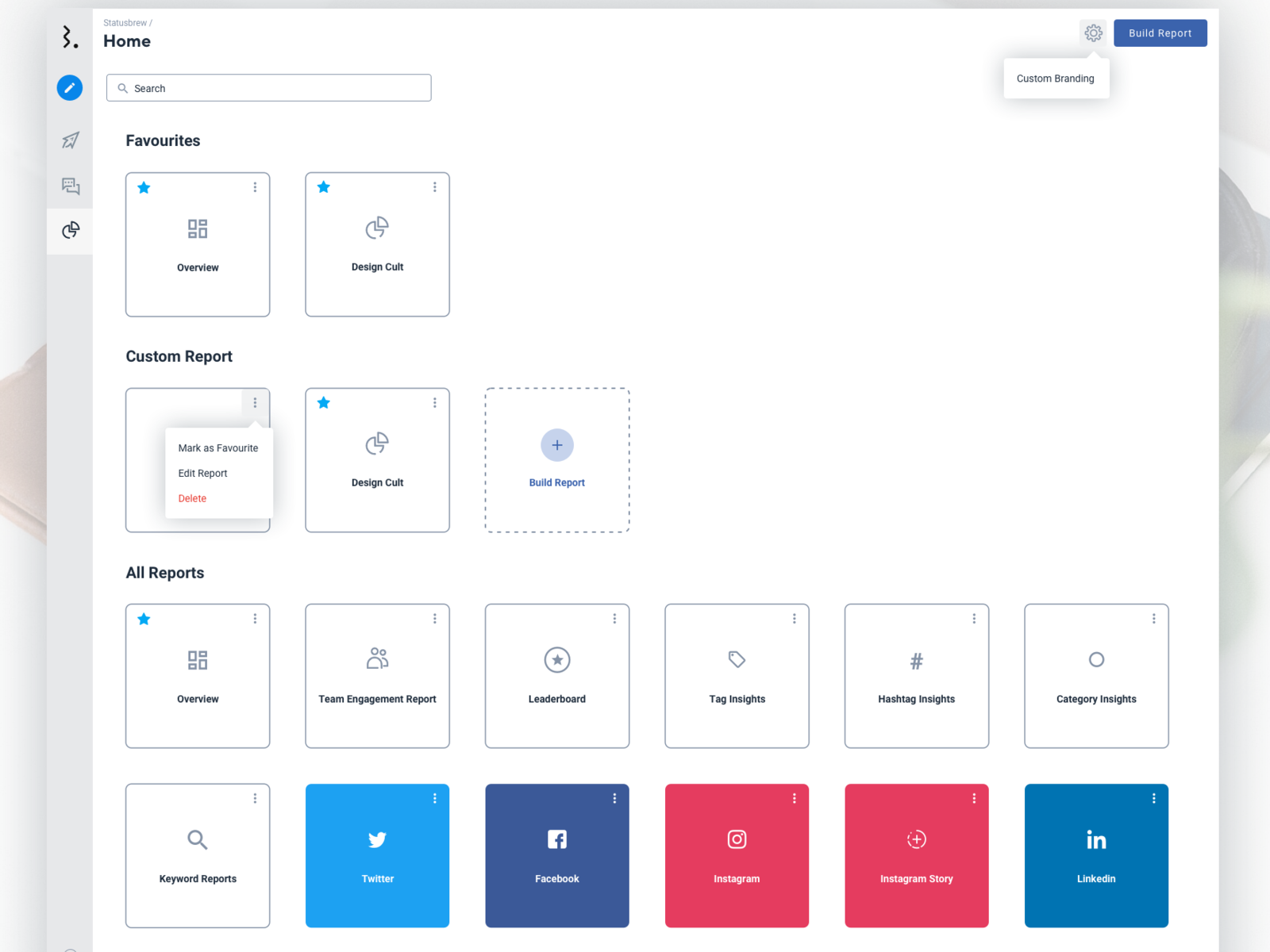The height and width of the screenshot is (952, 1270).
Task: Select the chat Engage icon in sidebar
Action: (x=70, y=186)
